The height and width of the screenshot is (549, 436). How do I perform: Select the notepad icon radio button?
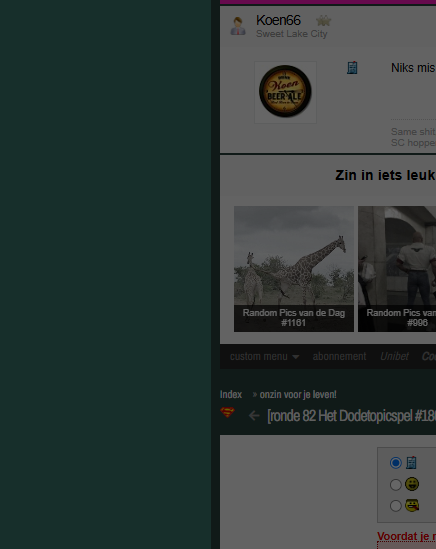tap(396, 463)
